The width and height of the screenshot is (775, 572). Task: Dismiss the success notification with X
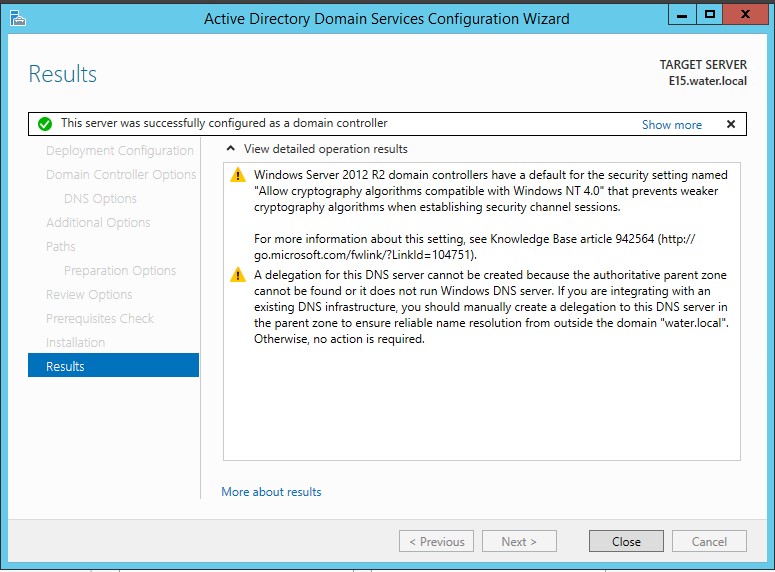point(731,124)
